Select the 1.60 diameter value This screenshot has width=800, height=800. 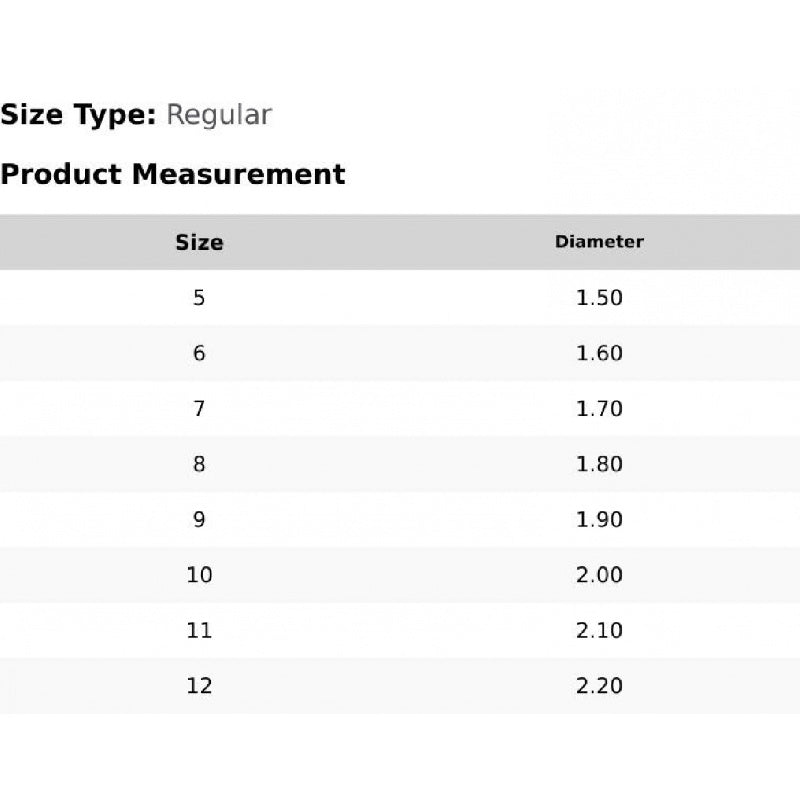coord(599,353)
